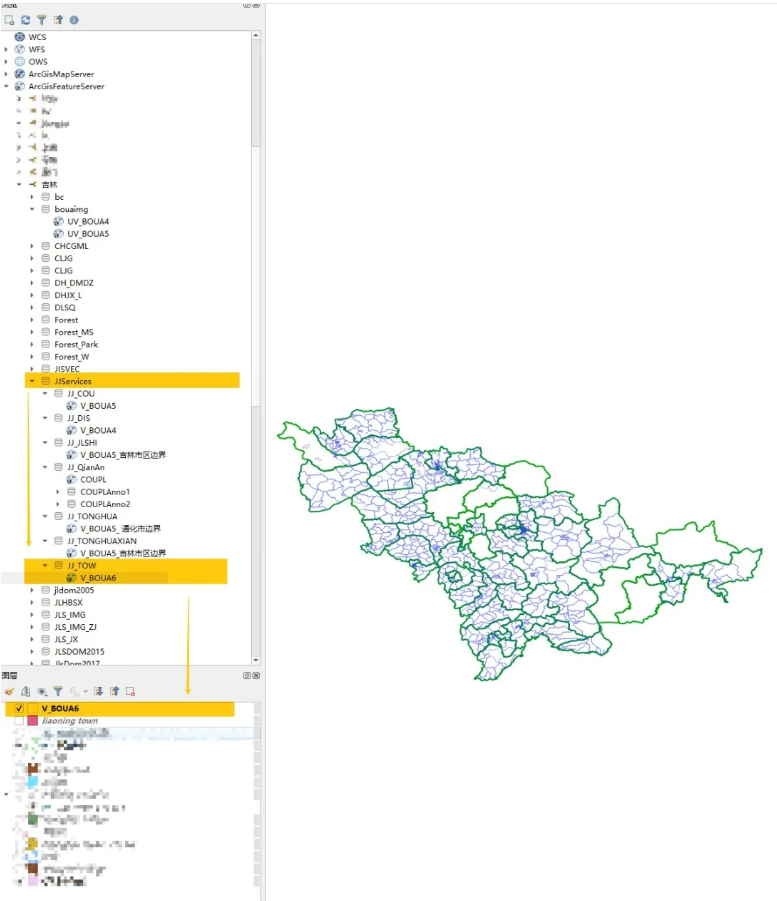This screenshot has height=901, width=777.
Task: Click the liaoning town pink color swatch
Action: pyautogui.click(x=33, y=721)
